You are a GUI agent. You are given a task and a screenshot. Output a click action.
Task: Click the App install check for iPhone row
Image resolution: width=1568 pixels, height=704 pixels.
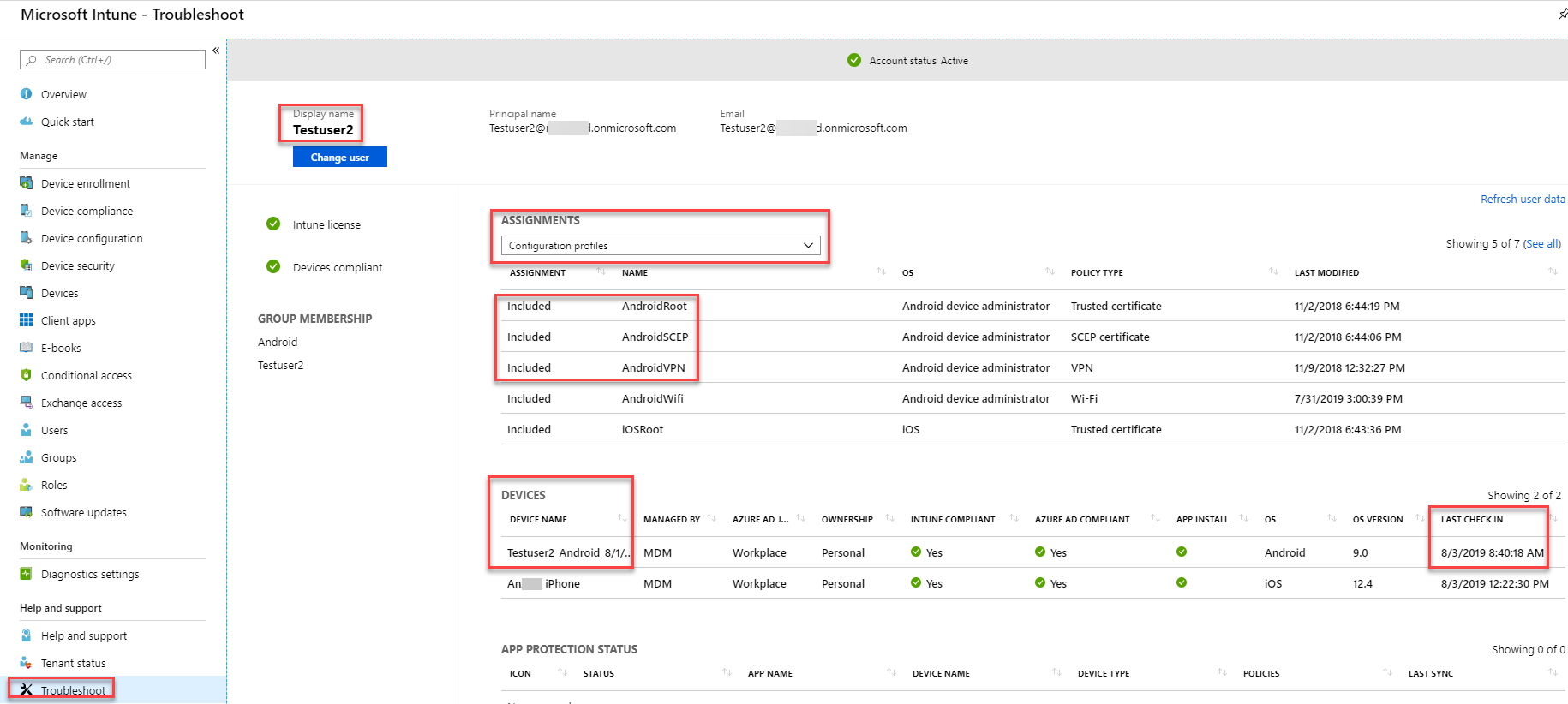click(x=1182, y=582)
